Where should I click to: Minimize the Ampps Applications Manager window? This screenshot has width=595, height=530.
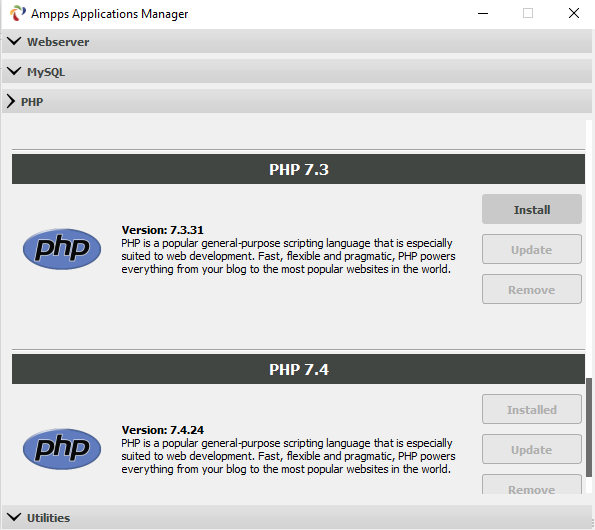pyautogui.click(x=483, y=13)
